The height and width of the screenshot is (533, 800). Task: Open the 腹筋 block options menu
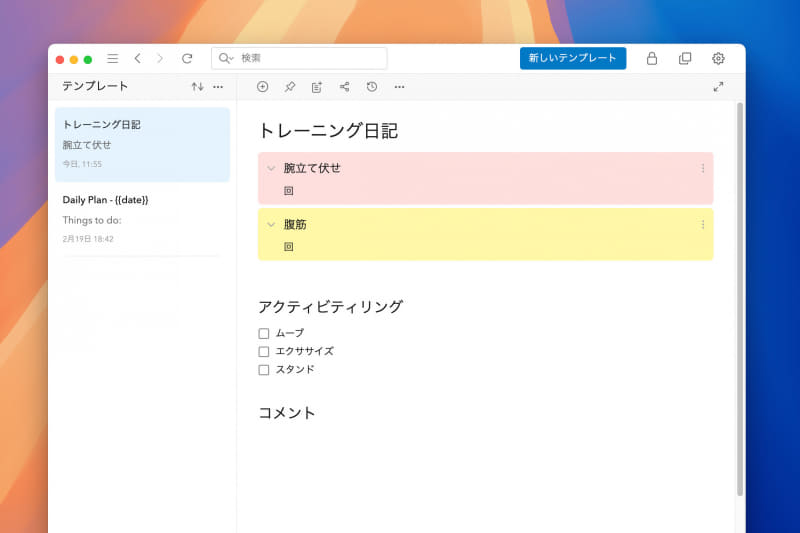(703, 224)
